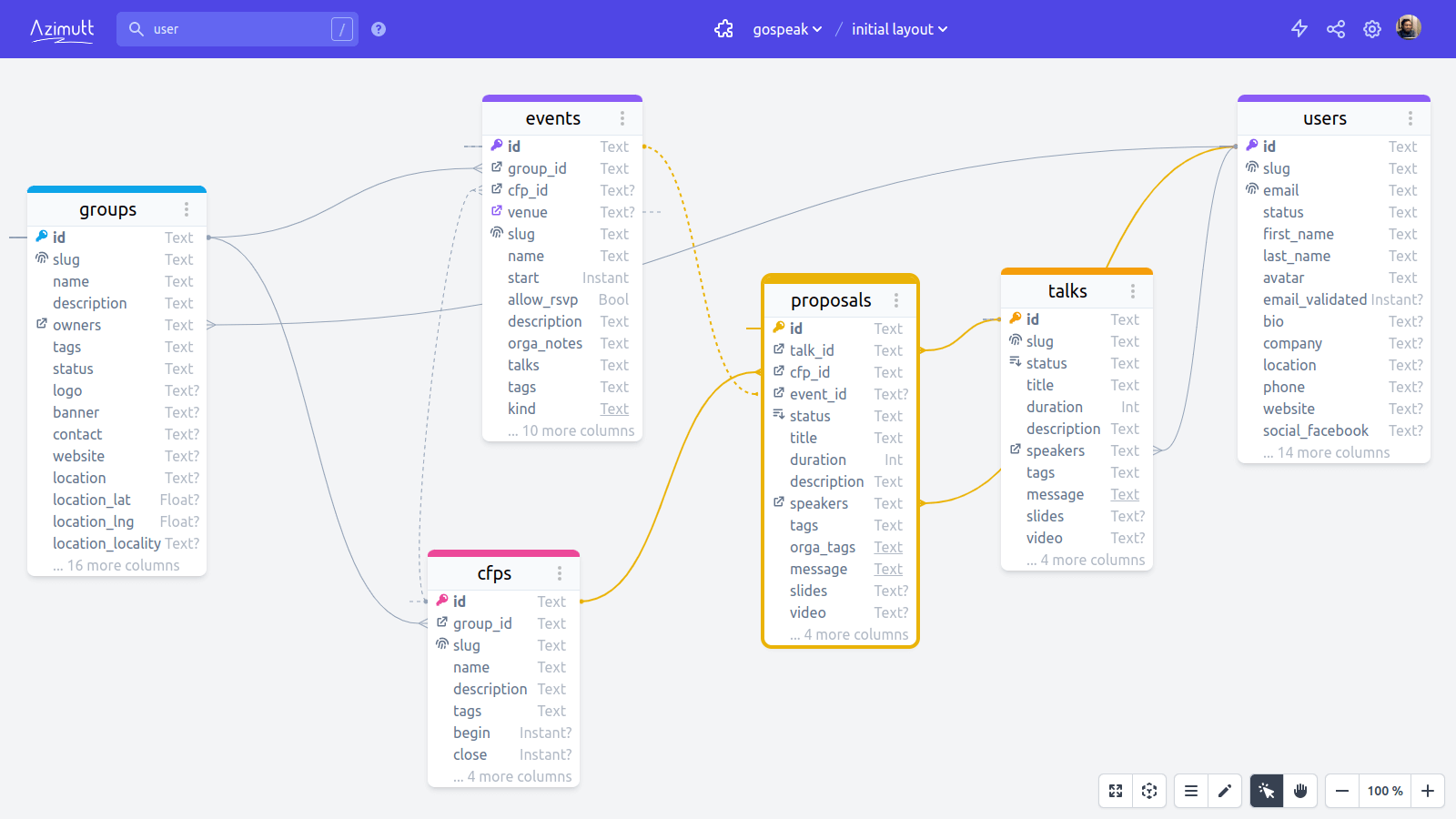Open the gospeak project dropdown

786,28
